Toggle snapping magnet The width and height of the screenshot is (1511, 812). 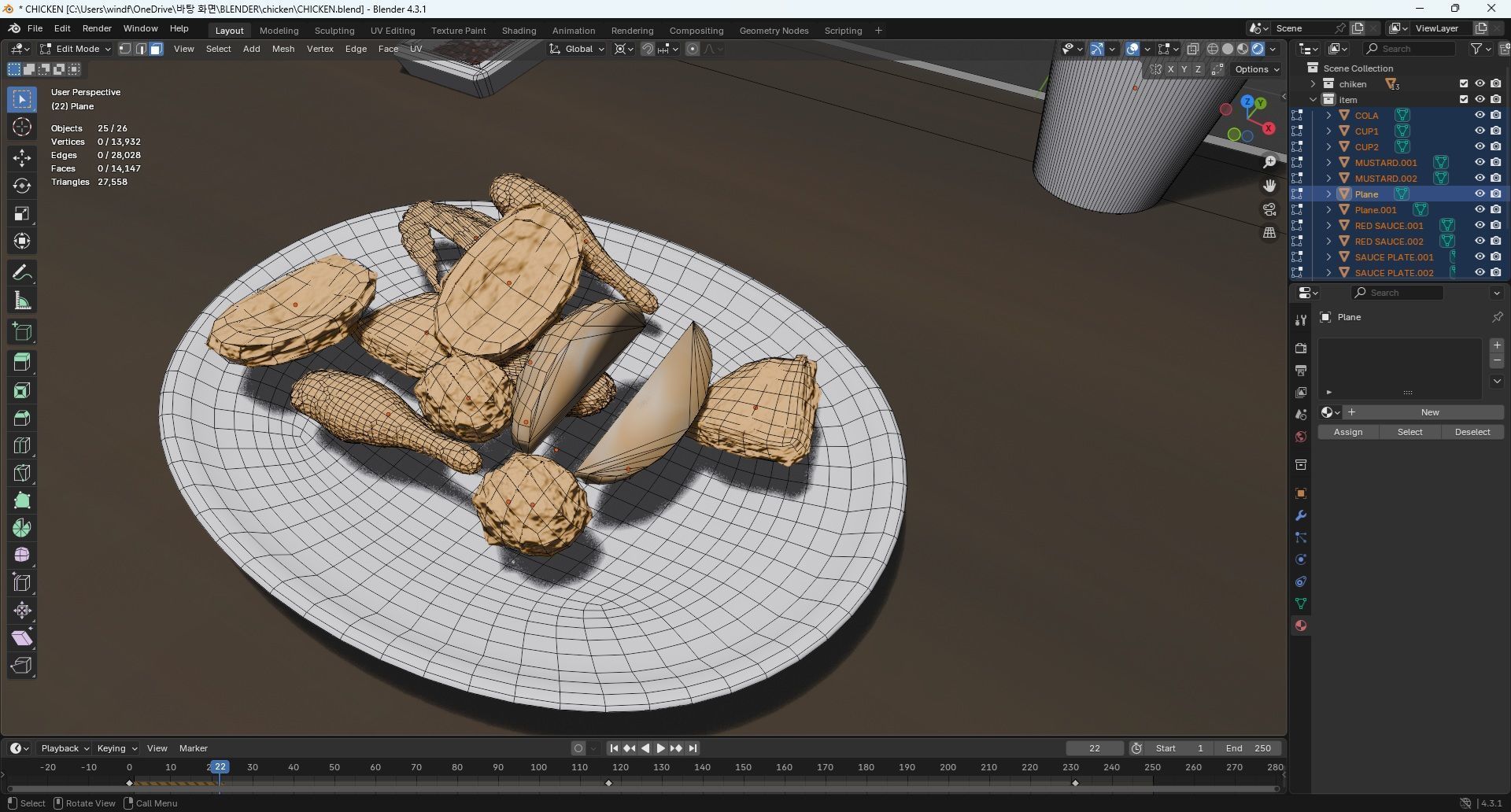[x=648, y=49]
